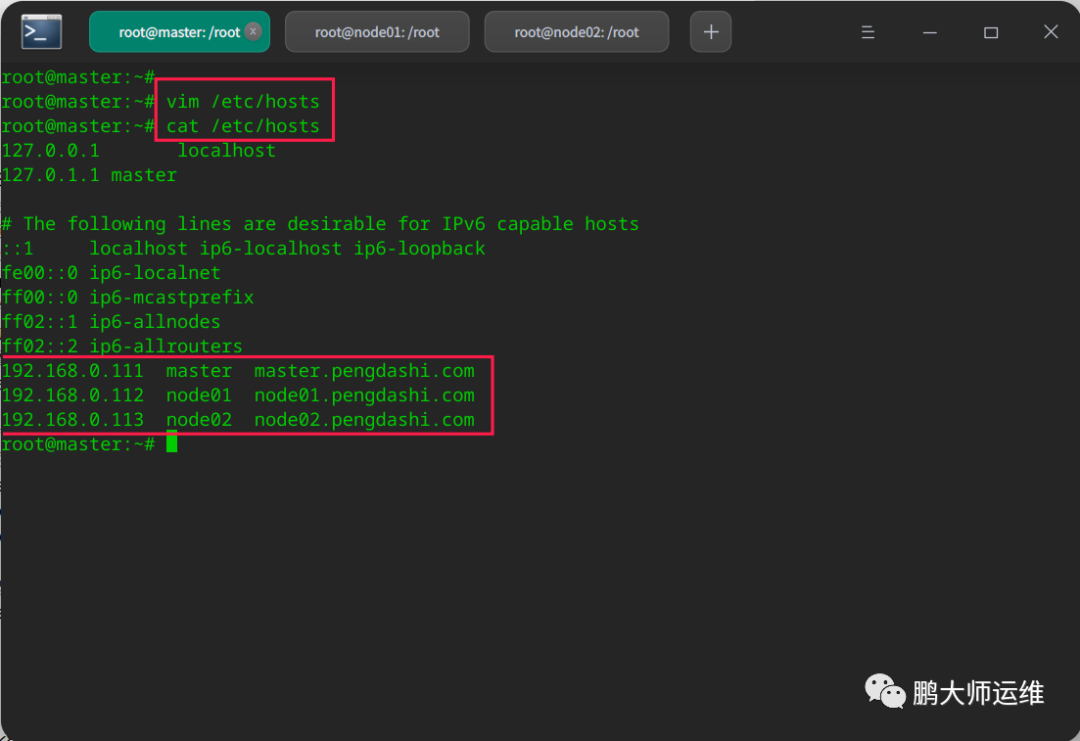The image size is (1080, 741).
Task: Close the terminal window
Action: pyautogui.click(x=1050, y=32)
